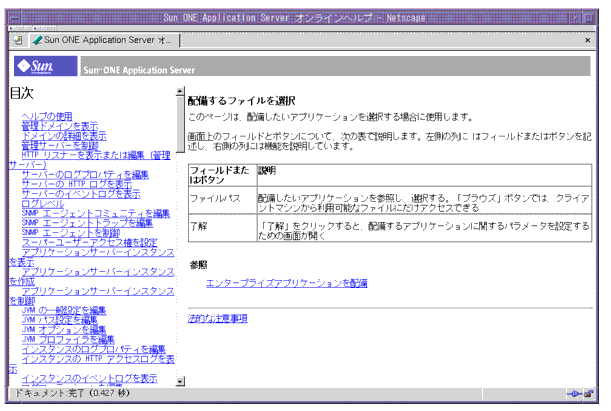
Task: Click the scroll up arrow of contents pane
Action: [180, 92]
